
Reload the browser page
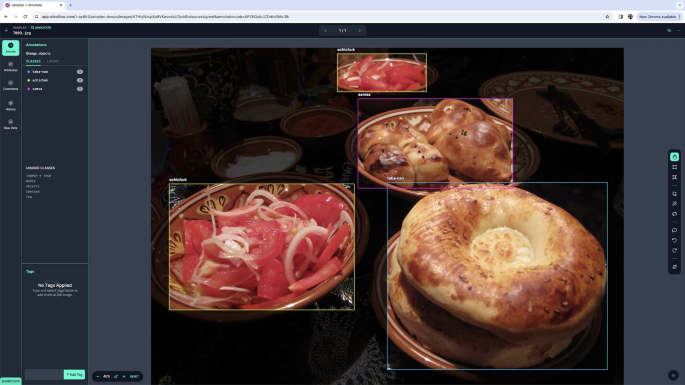click(x=25, y=17)
